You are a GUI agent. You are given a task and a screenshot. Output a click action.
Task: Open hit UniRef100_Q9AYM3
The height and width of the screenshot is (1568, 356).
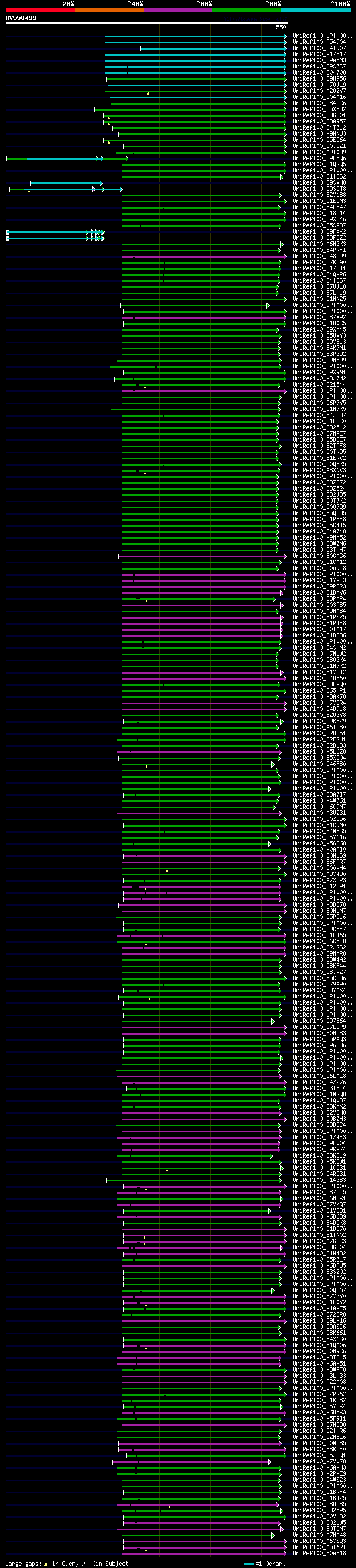pyautogui.click(x=319, y=60)
